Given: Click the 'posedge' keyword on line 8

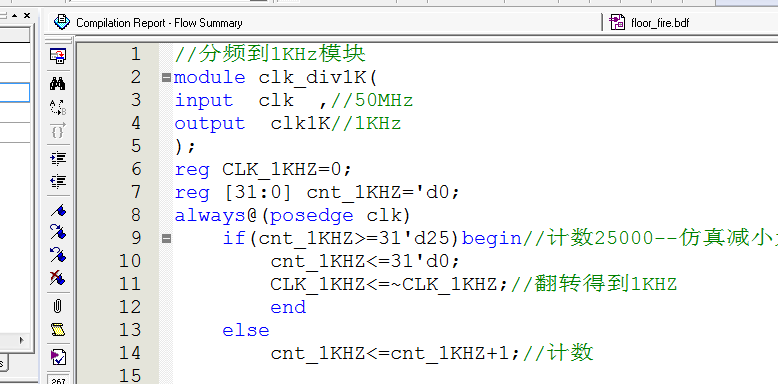Looking at the screenshot, I should point(312,215).
